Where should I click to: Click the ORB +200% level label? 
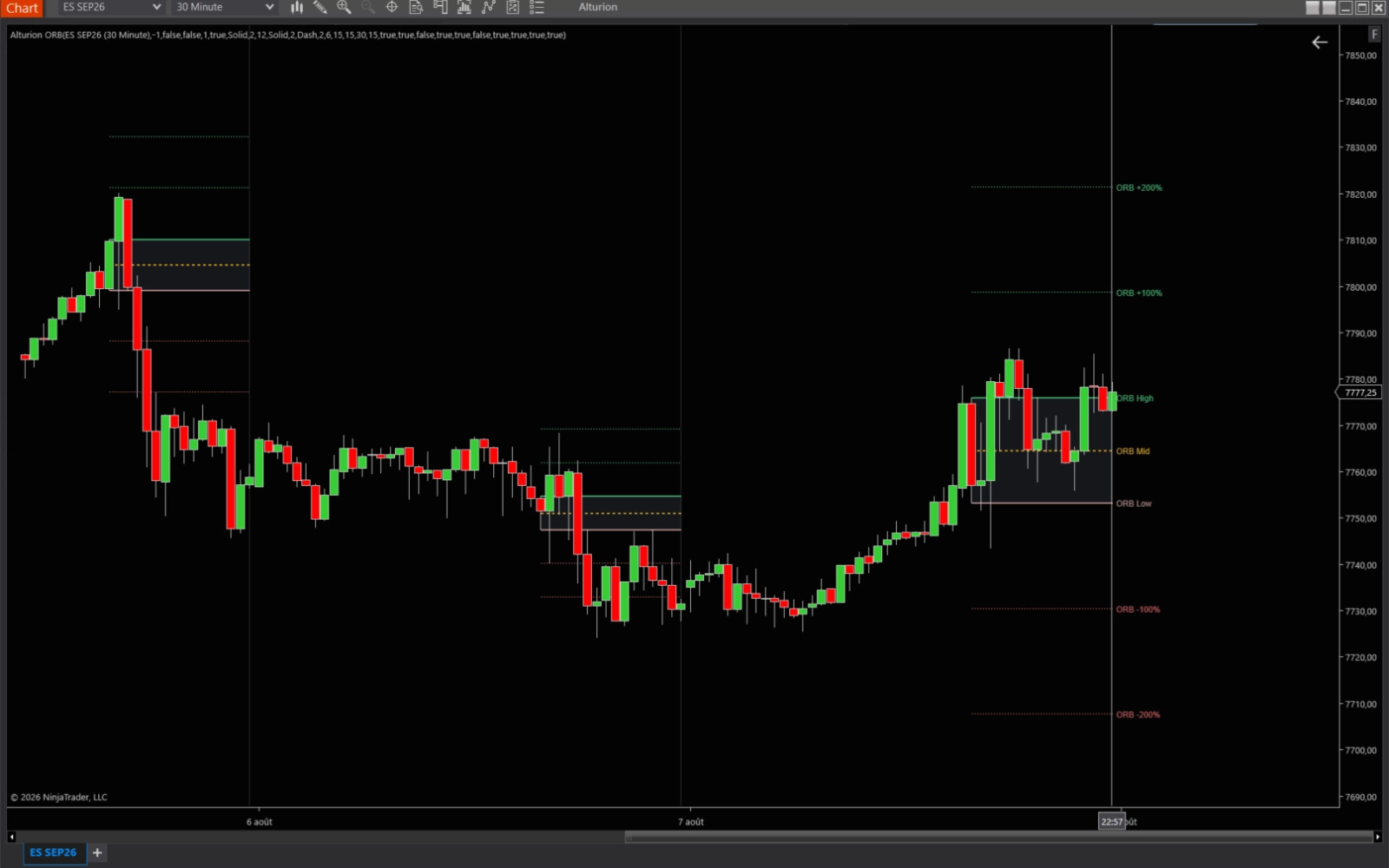(x=1139, y=187)
